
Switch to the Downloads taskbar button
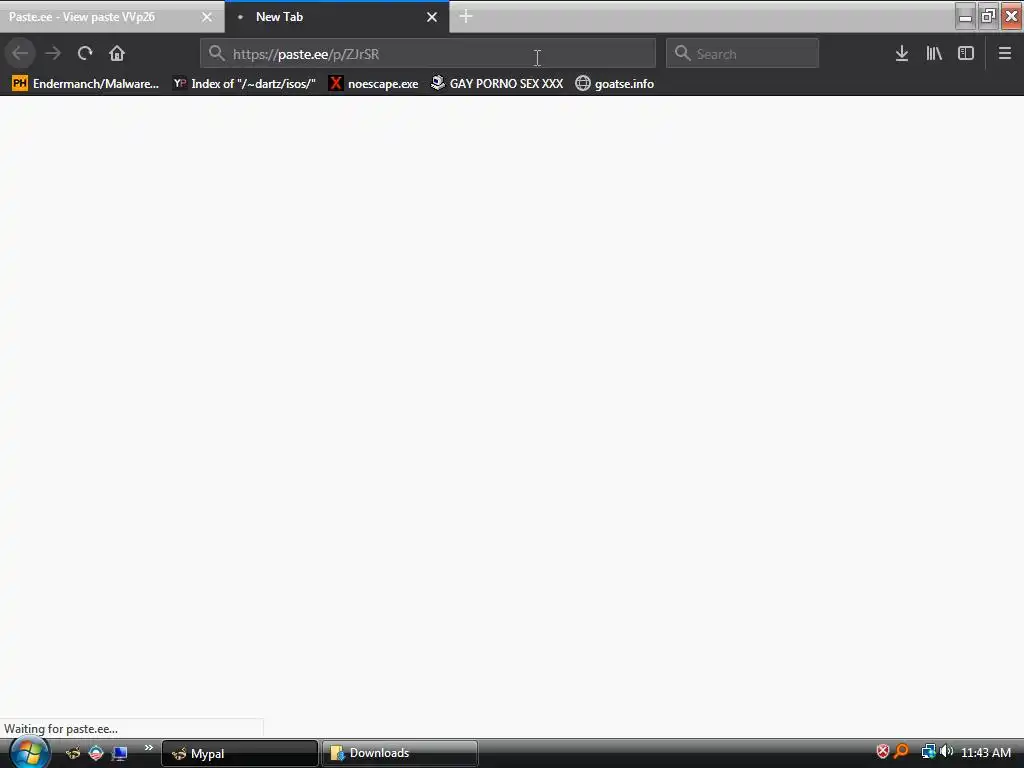point(400,754)
